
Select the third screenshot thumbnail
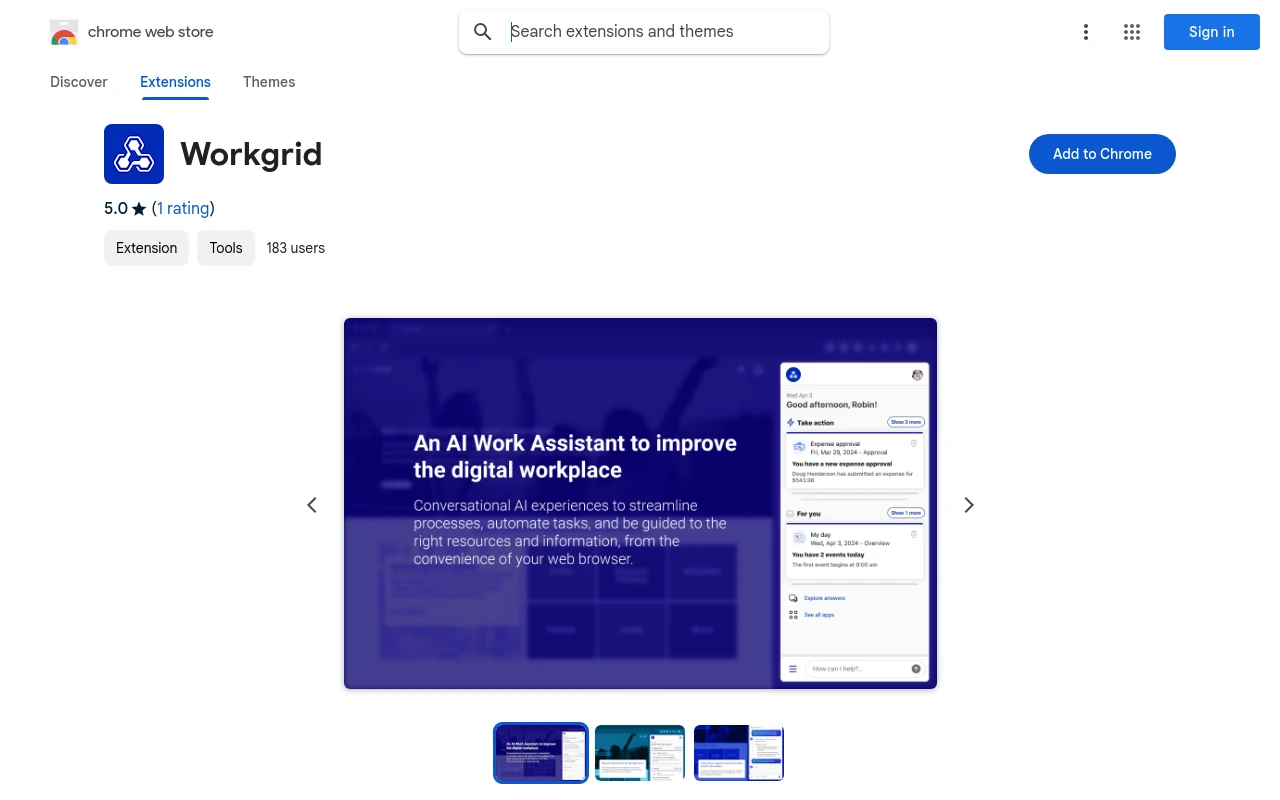point(738,752)
